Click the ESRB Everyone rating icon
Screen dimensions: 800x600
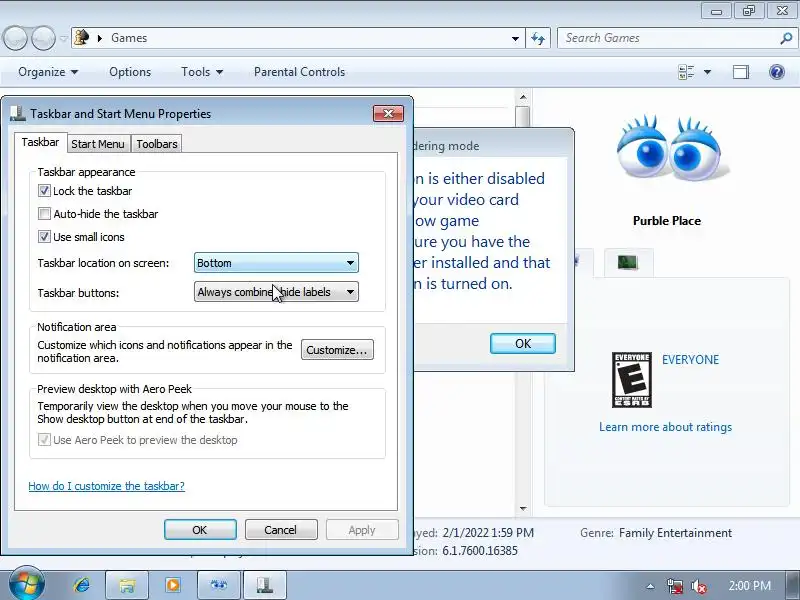click(632, 380)
